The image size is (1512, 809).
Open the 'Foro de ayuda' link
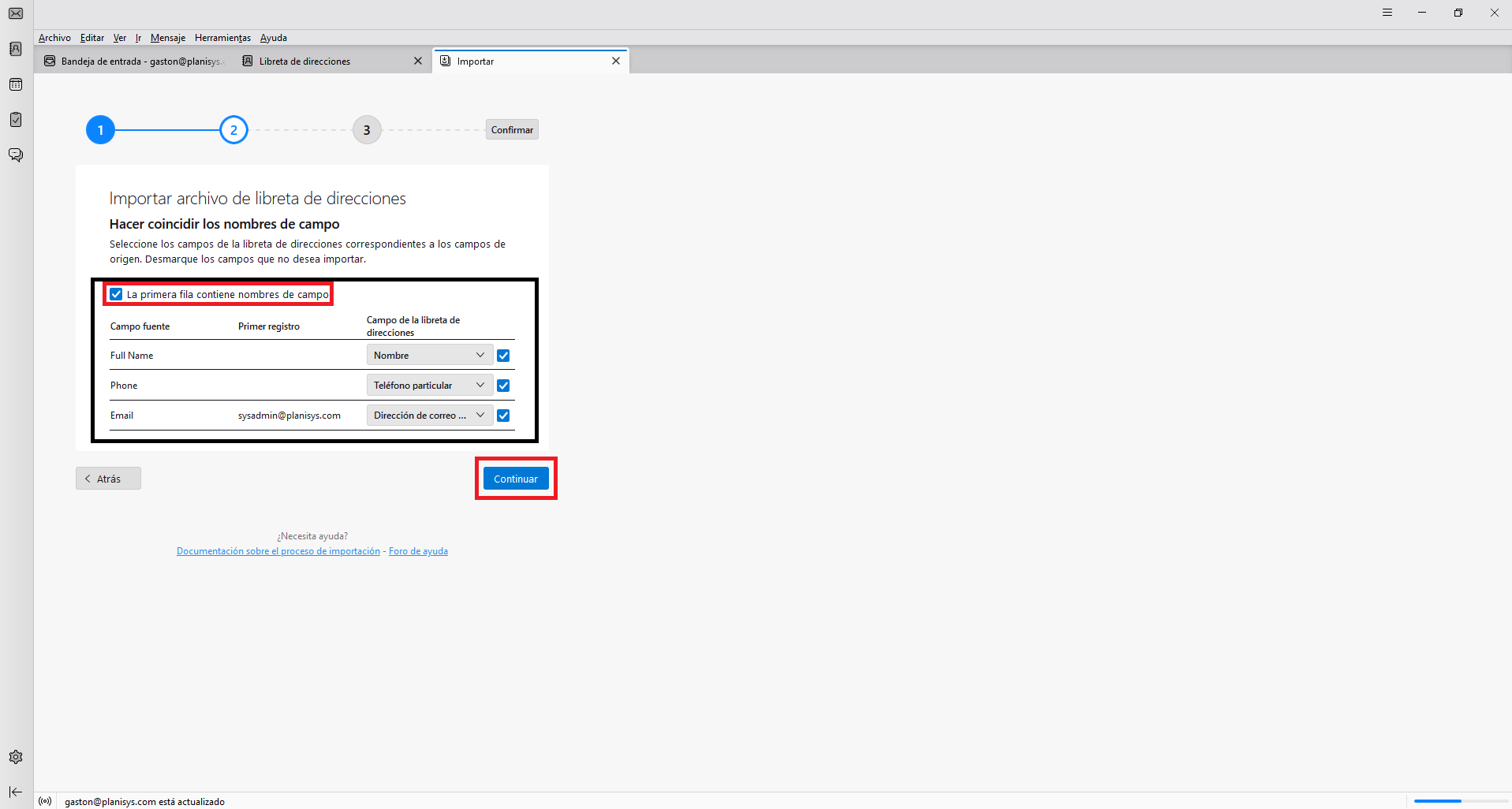click(x=418, y=551)
